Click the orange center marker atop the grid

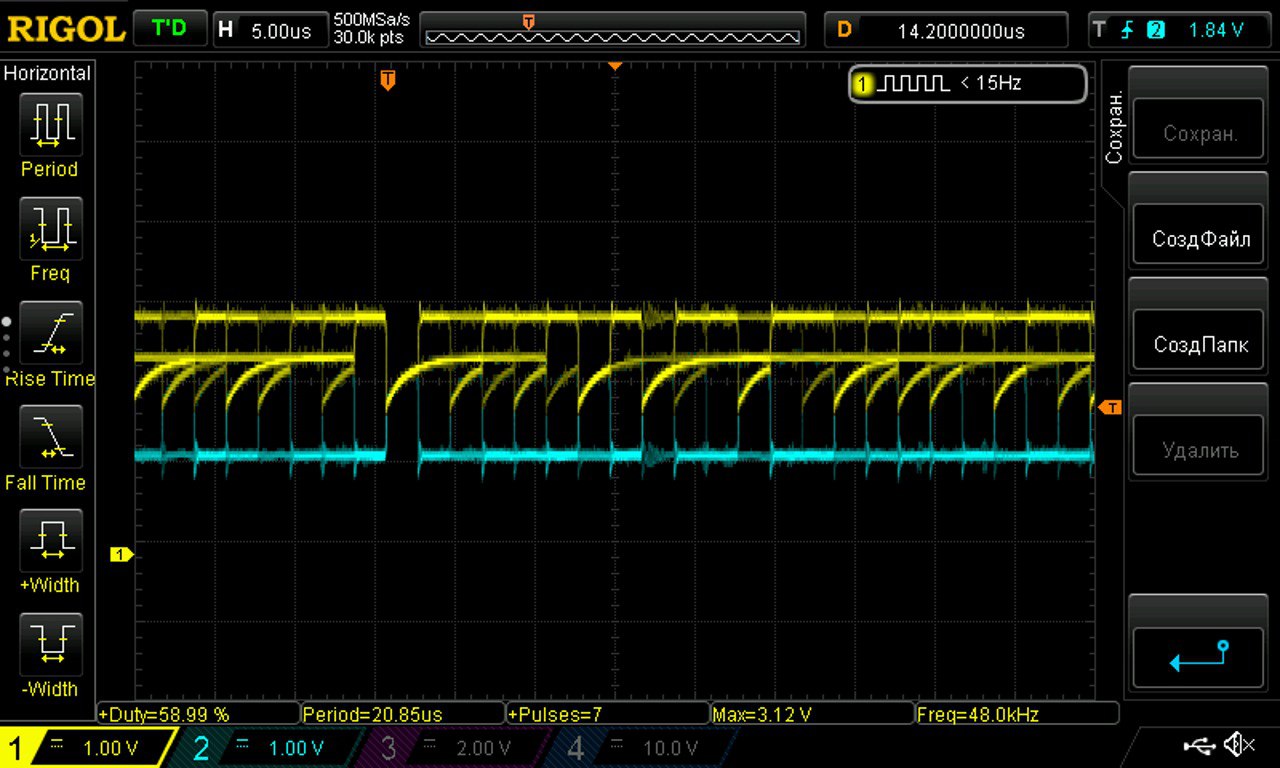click(615, 66)
